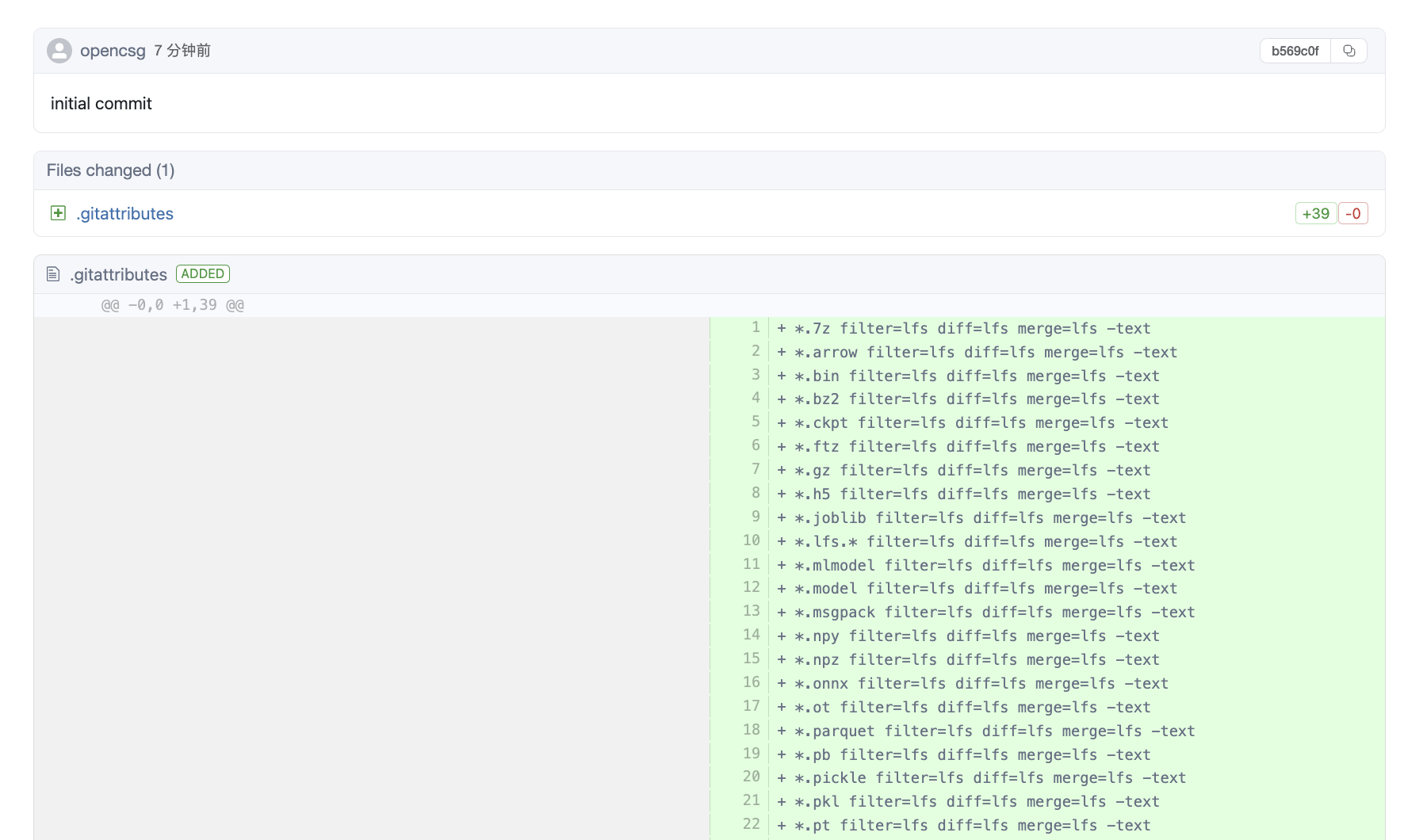Click the Files changed (1) header
Image resolution: width=1427 pixels, height=840 pixels.
point(110,170)
